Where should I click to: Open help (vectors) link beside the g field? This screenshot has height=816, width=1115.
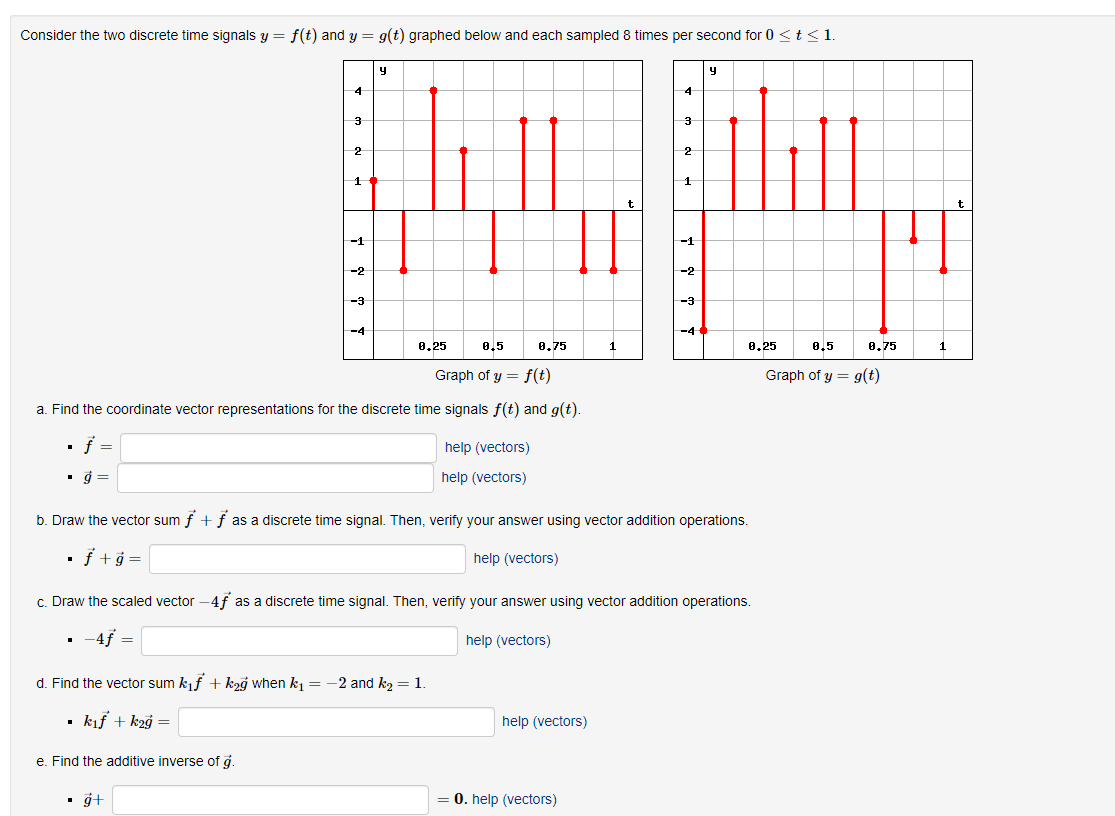point(486,478)
